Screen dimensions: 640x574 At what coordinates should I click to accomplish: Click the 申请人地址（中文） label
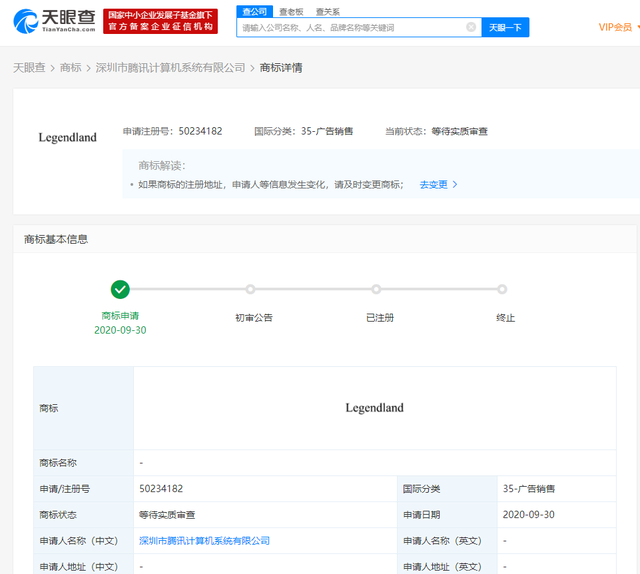[x=79, y=567]
